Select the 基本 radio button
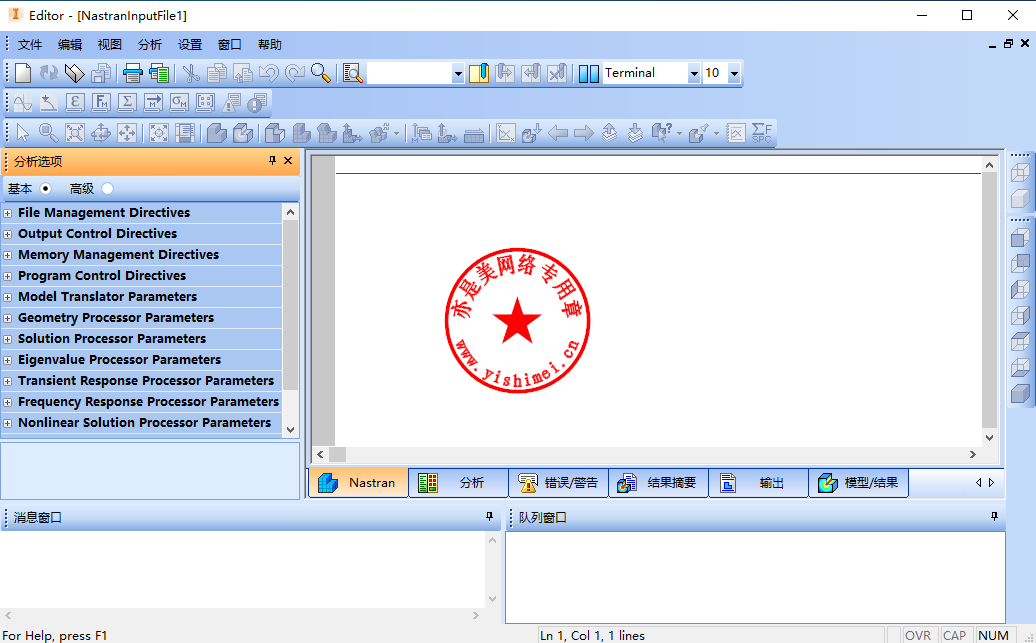This screenshot has width=1036, height=643. tap(46, 188)
